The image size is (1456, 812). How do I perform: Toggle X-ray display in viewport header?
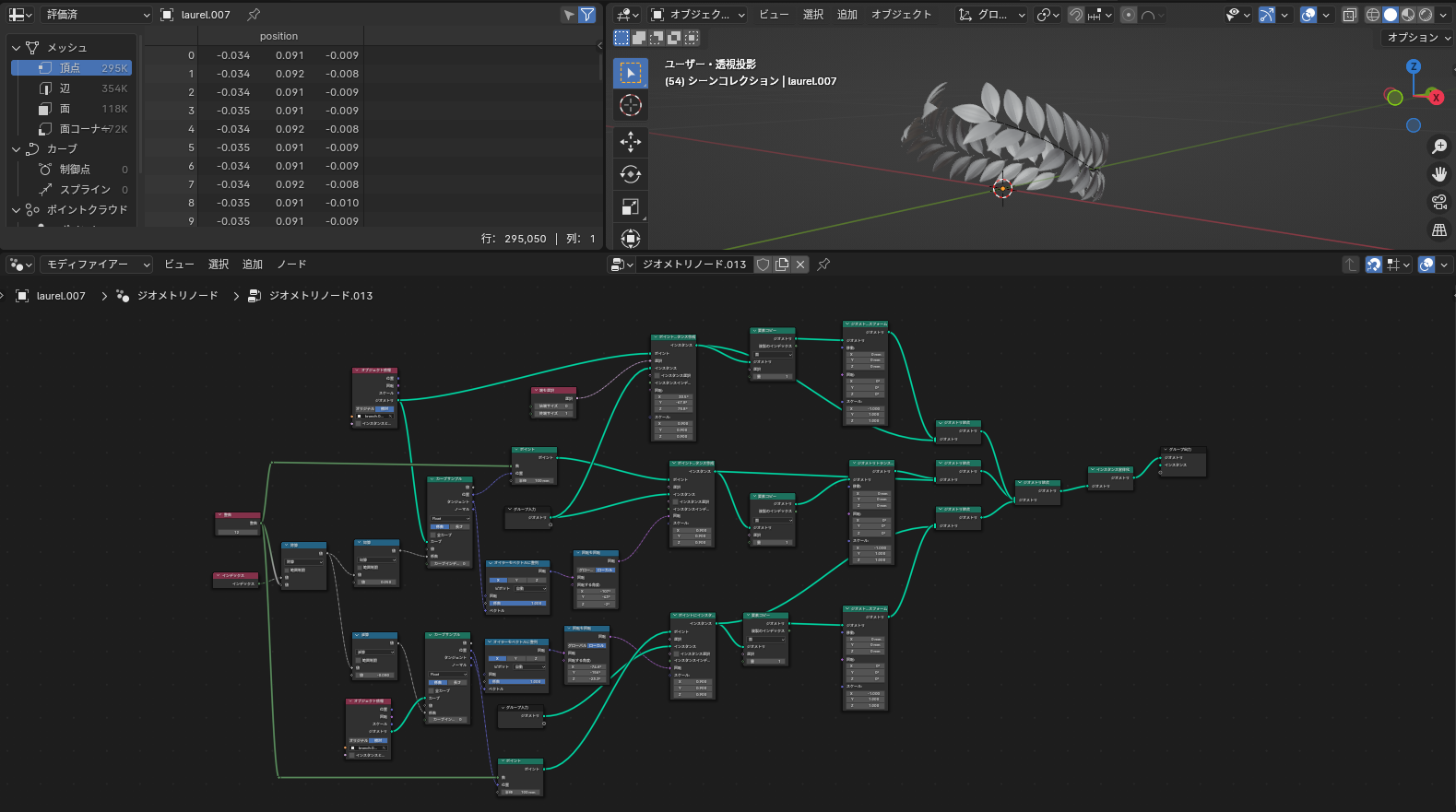pyautogui.click(x=1350, y=15)
